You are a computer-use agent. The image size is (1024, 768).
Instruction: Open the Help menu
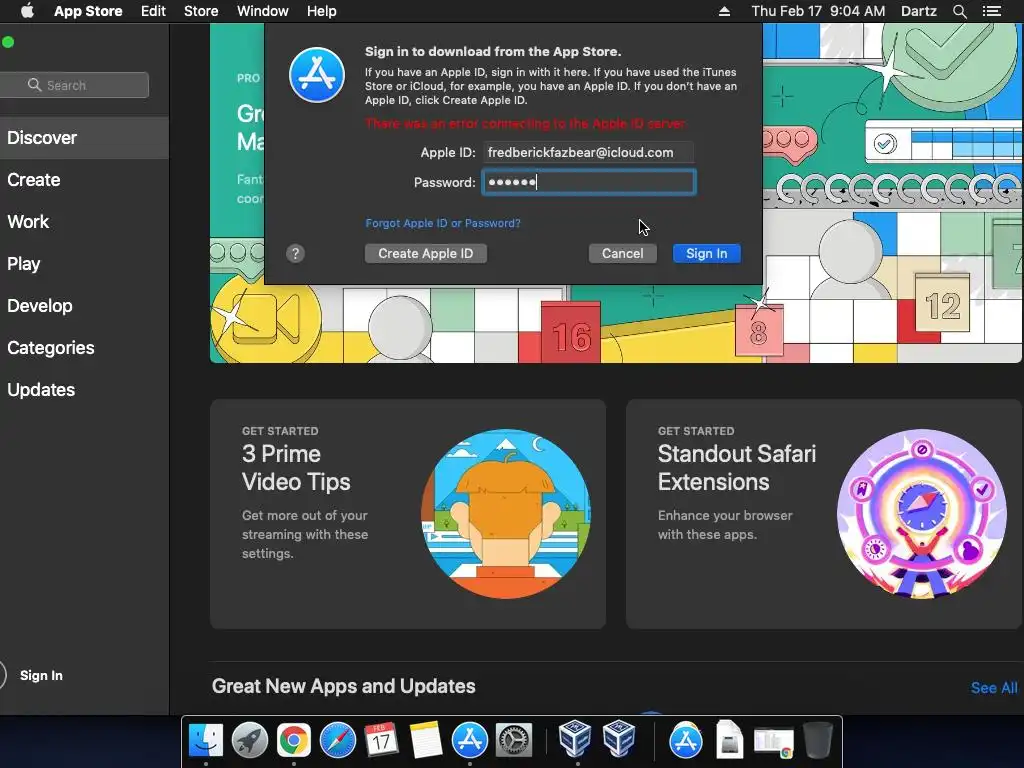(x=322, y=11)
